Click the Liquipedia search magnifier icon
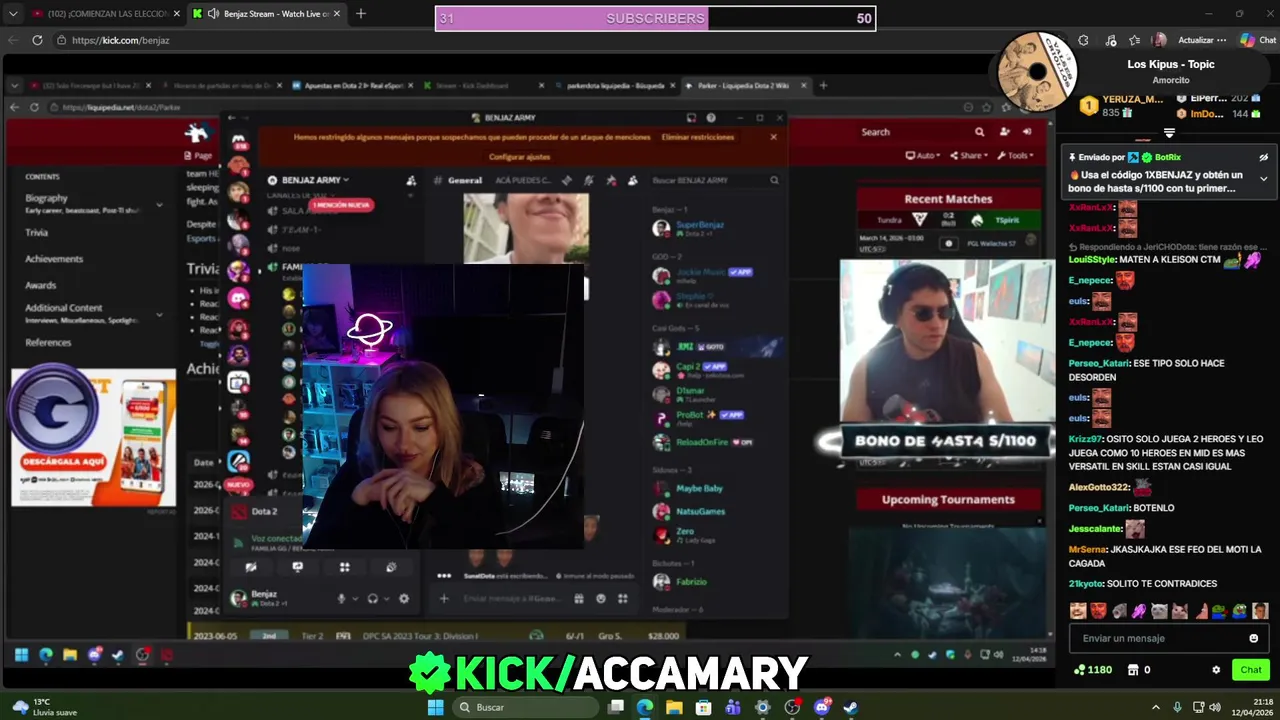The width and height of the screenshot is (1280, 720). [x=979, y=132]
